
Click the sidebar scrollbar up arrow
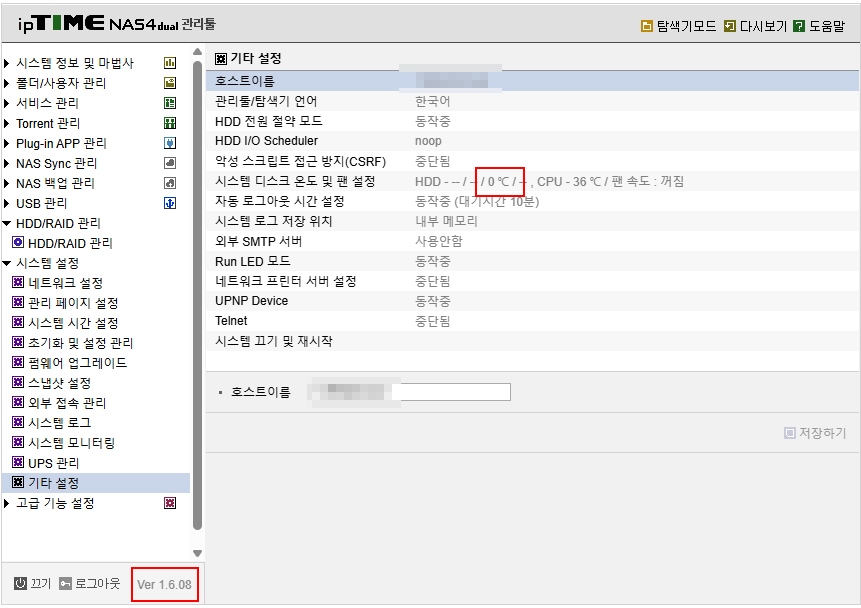pos(198,52)
